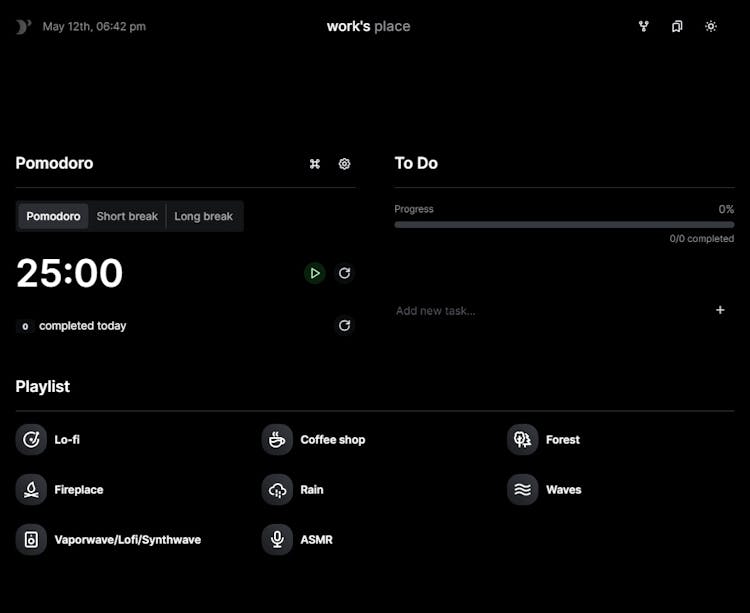Viewport: 750px width, 613px height.
Task: Play the Coffee shop ambience
Action: pyautogui.click(x=313, y=439)
